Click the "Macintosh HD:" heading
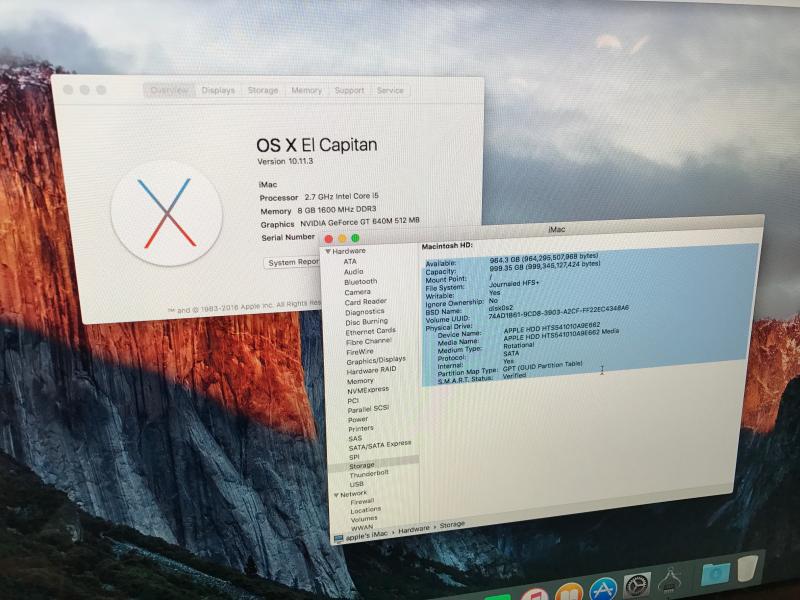 [x=447, y=246]
